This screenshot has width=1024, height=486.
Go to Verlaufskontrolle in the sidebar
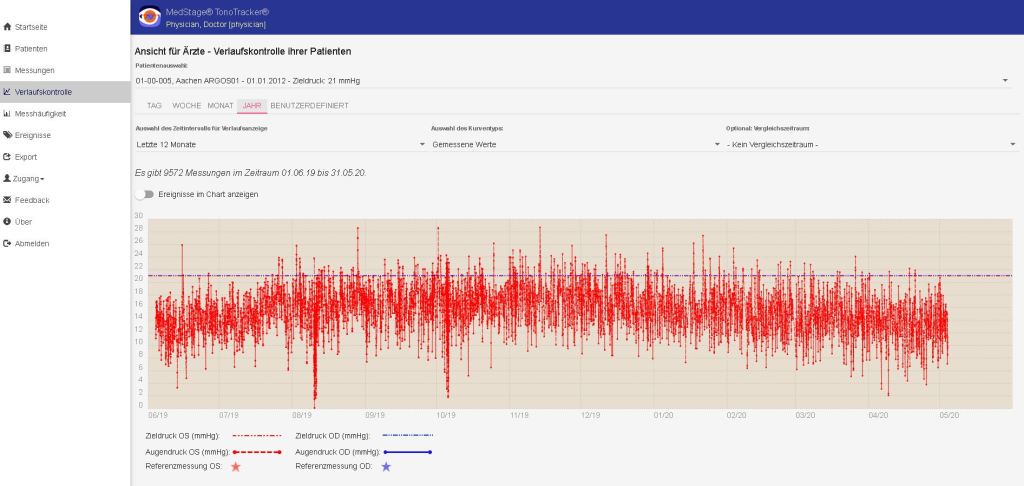click(x=43, y=92)
